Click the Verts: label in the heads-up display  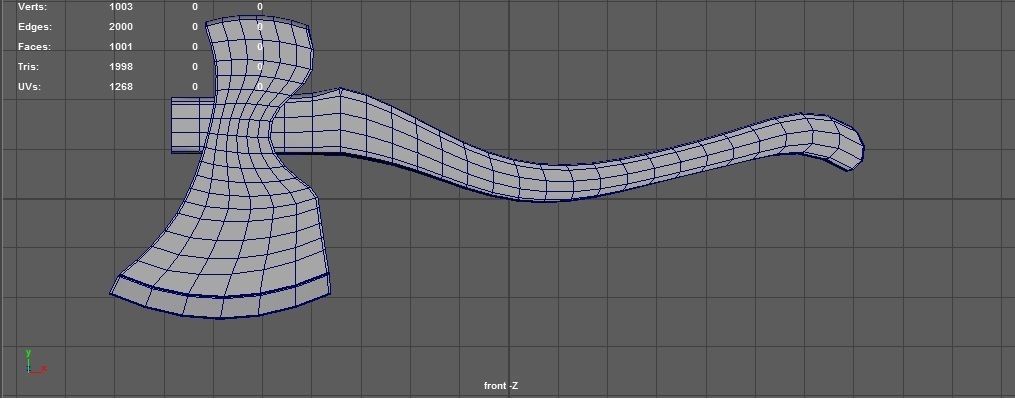pyautogui.click(x=32, y=7)
